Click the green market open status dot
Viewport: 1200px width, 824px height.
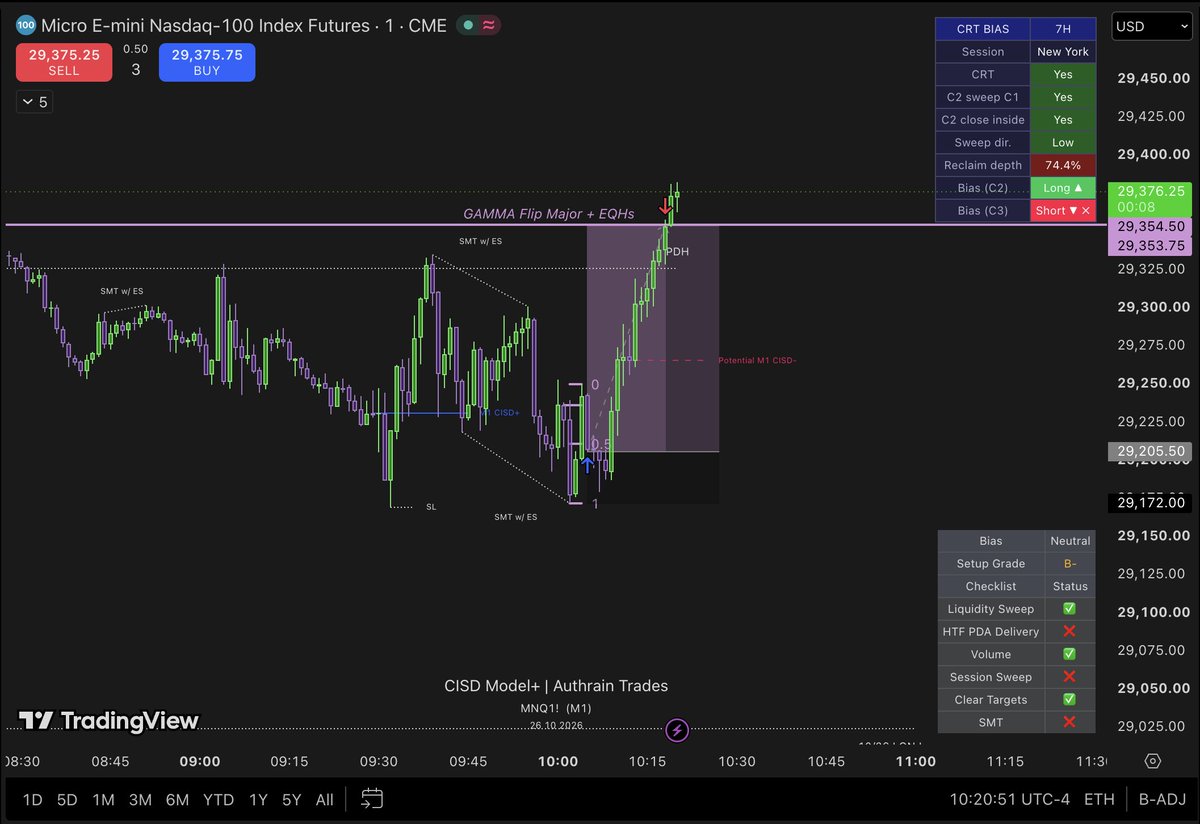(467, 26)
